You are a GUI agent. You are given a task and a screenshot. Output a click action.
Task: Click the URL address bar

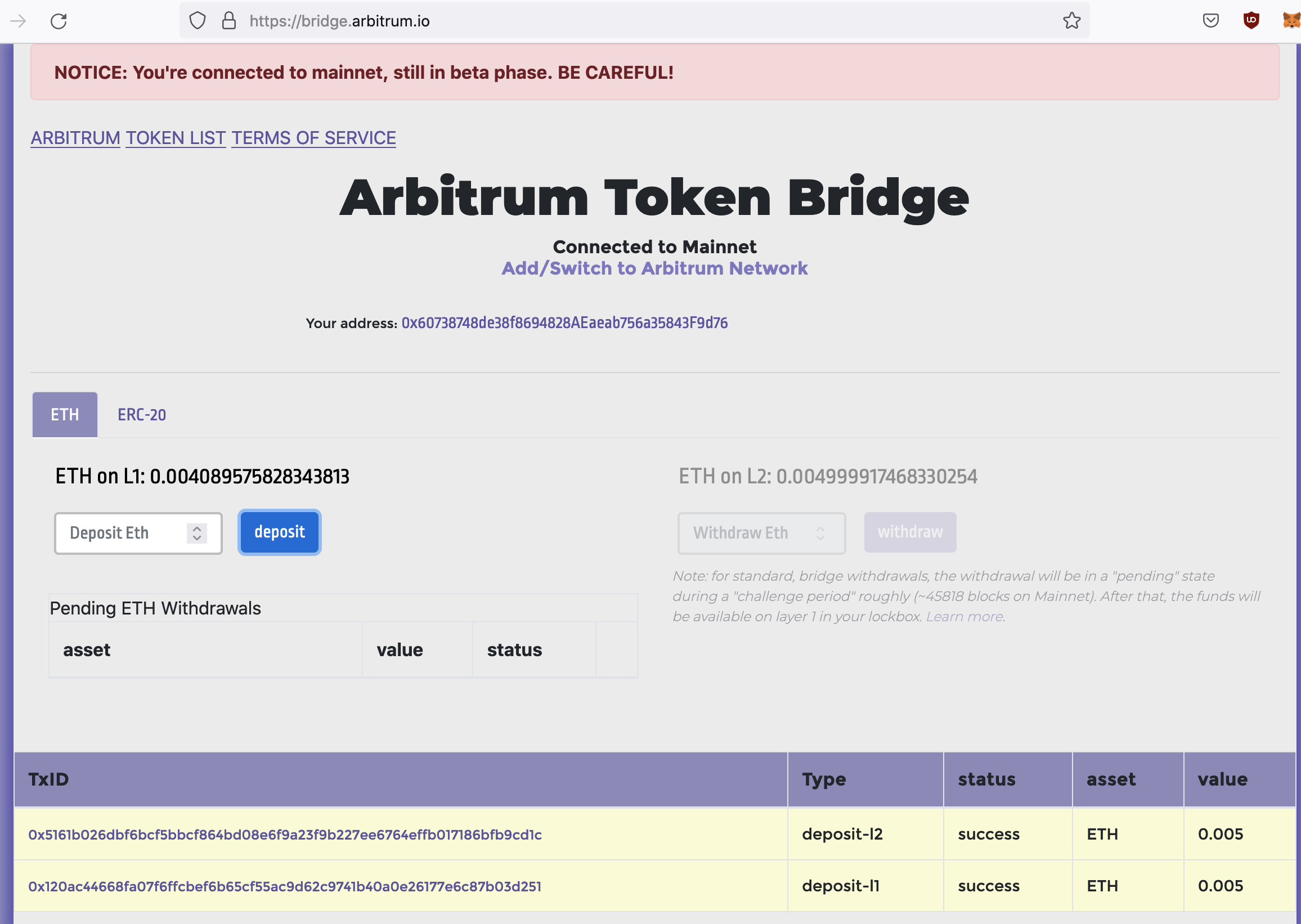(634, 21)
